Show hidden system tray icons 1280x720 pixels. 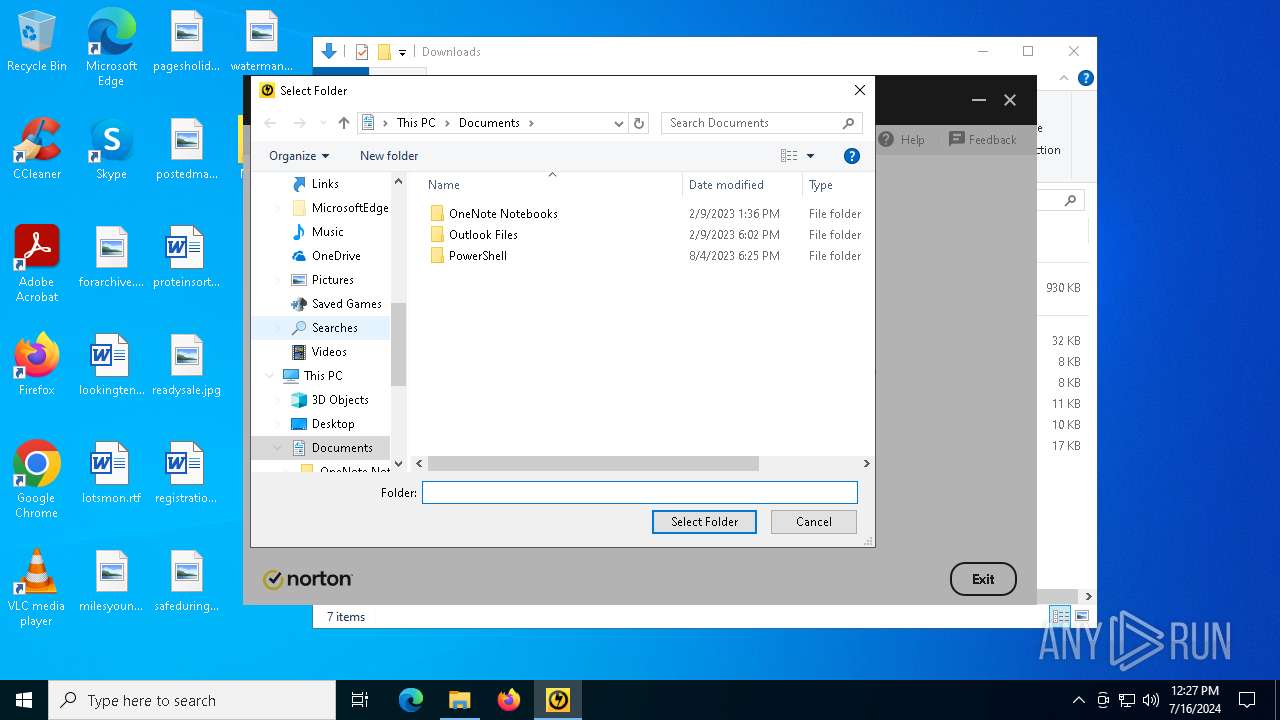[1078, 700]
